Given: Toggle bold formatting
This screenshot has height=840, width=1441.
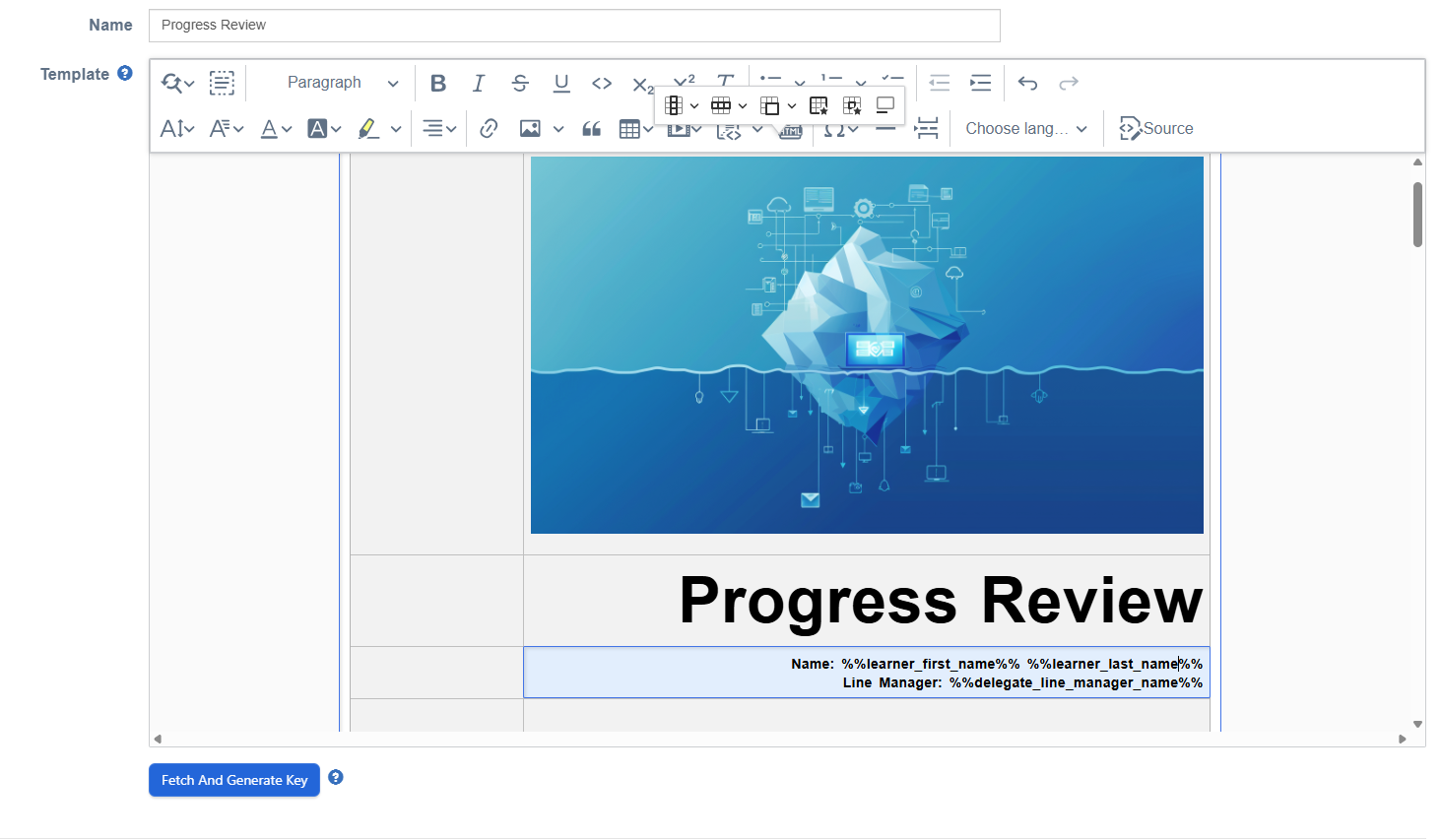Looking at the screenshot, I should [x=438, y=83].
